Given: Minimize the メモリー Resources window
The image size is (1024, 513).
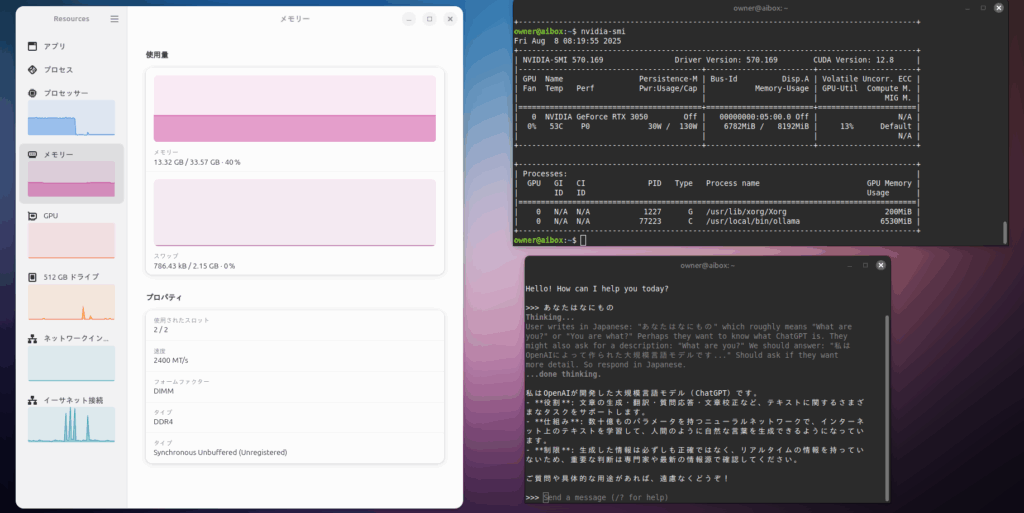Looking at the screenshot, I should [409, 19].
